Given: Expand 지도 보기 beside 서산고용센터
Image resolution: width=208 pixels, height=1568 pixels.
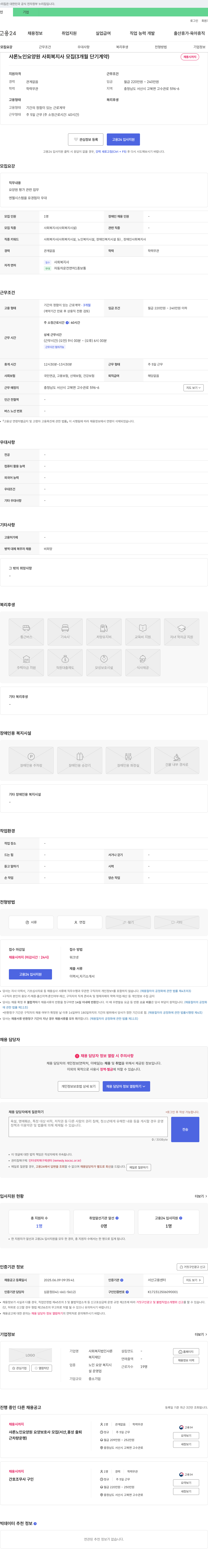Looking at the screenshot, I should pos(193,1280).
